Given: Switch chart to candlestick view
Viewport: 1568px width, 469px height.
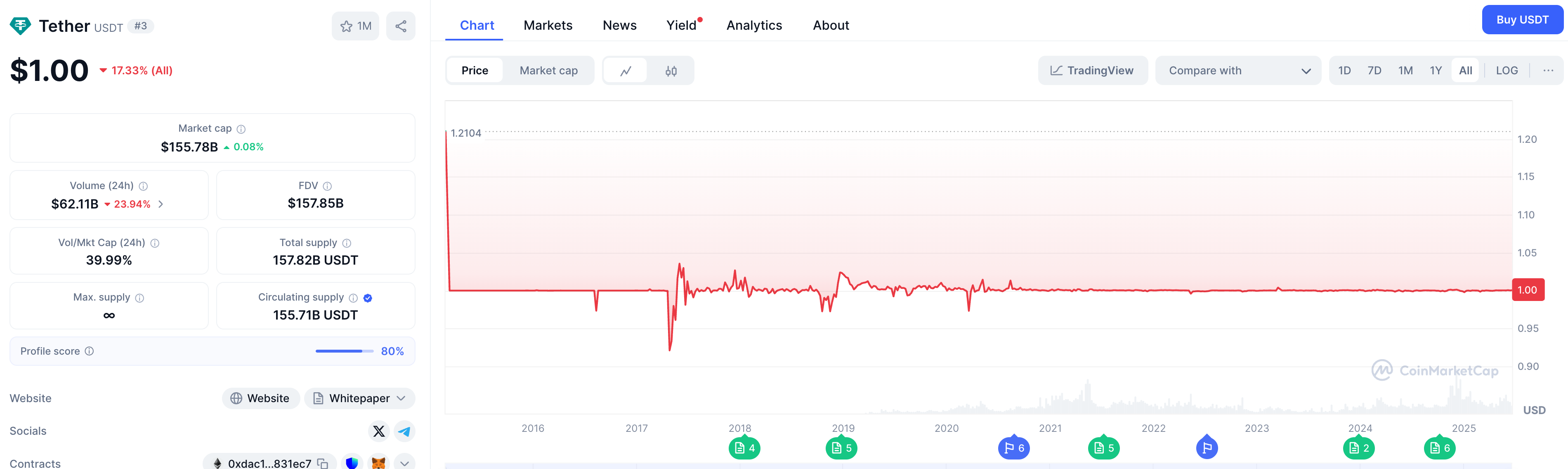Looking at the screenshot, I should (x=671, y=71).
